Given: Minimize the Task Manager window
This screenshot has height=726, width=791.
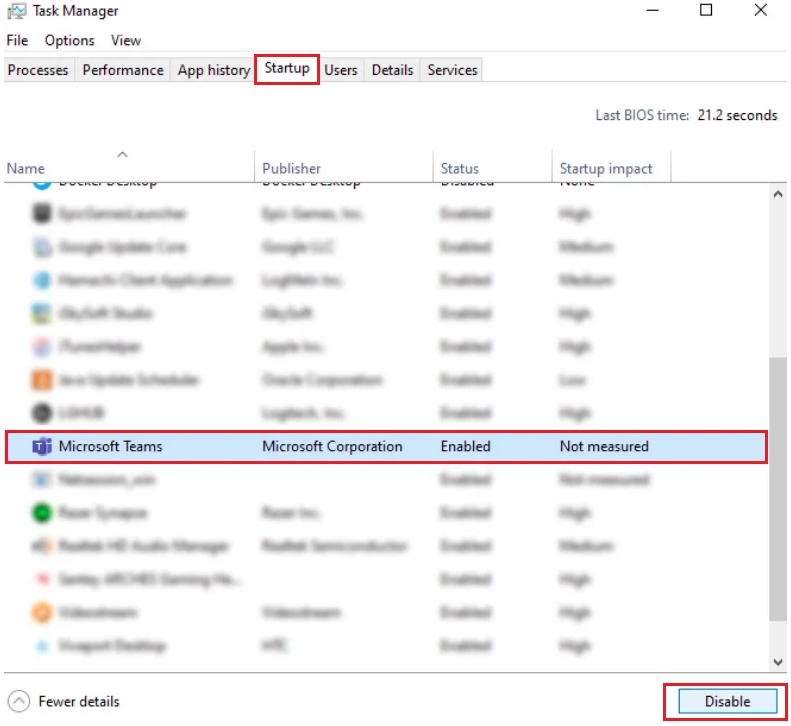Looking at the screenshot, I should [653, 11].
